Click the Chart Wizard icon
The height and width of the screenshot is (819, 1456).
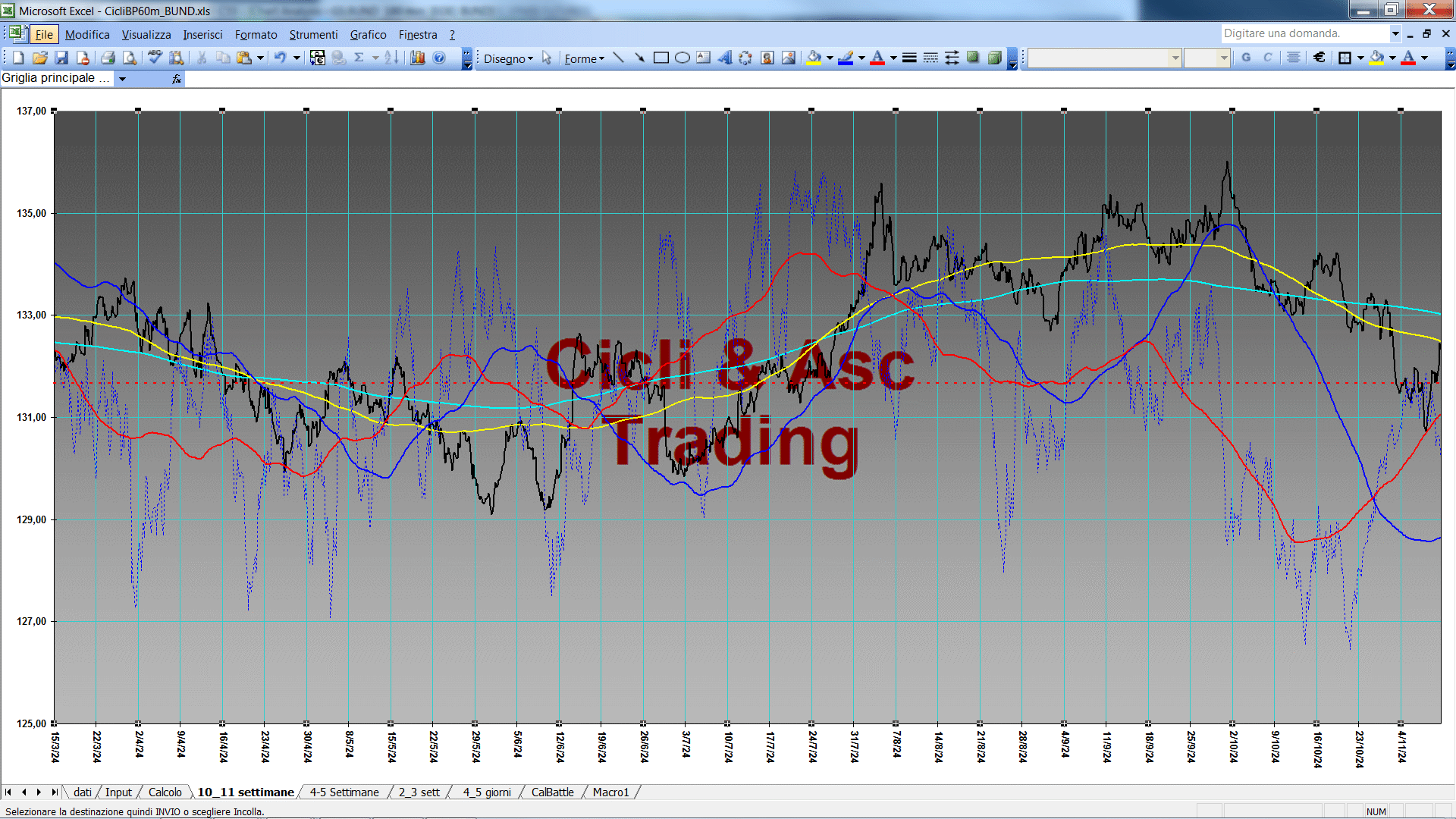pyautogui.click(x=417, y=58)
